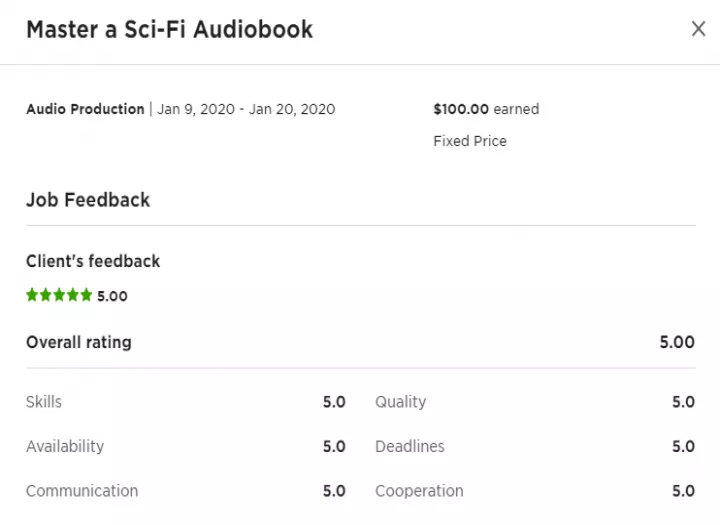Close the Master a Sci-Fi Audiobook dialog

click(698, 29)
